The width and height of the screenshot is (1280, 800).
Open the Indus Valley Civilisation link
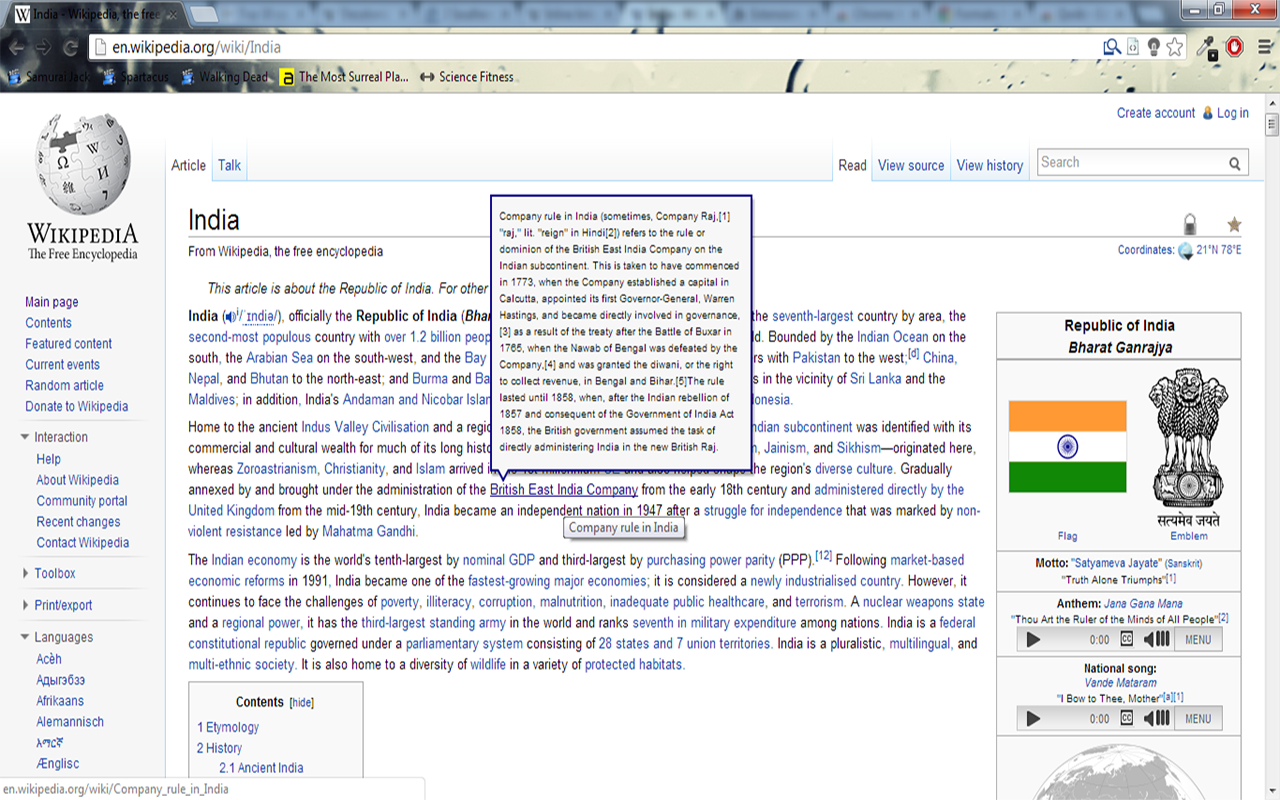(x=365, y=427)
